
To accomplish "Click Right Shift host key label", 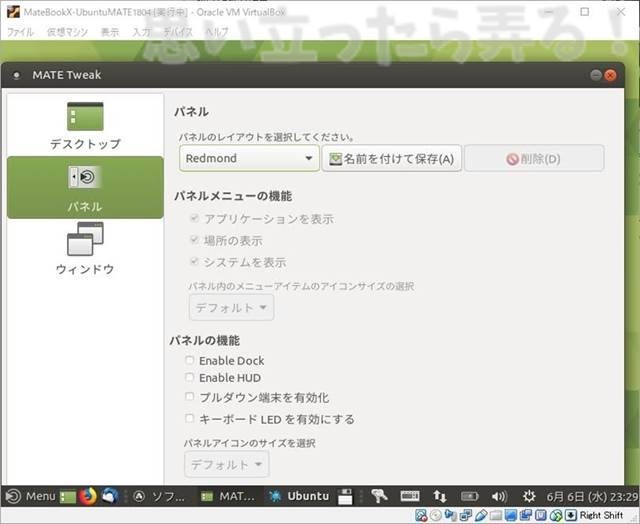I will 601,515.
